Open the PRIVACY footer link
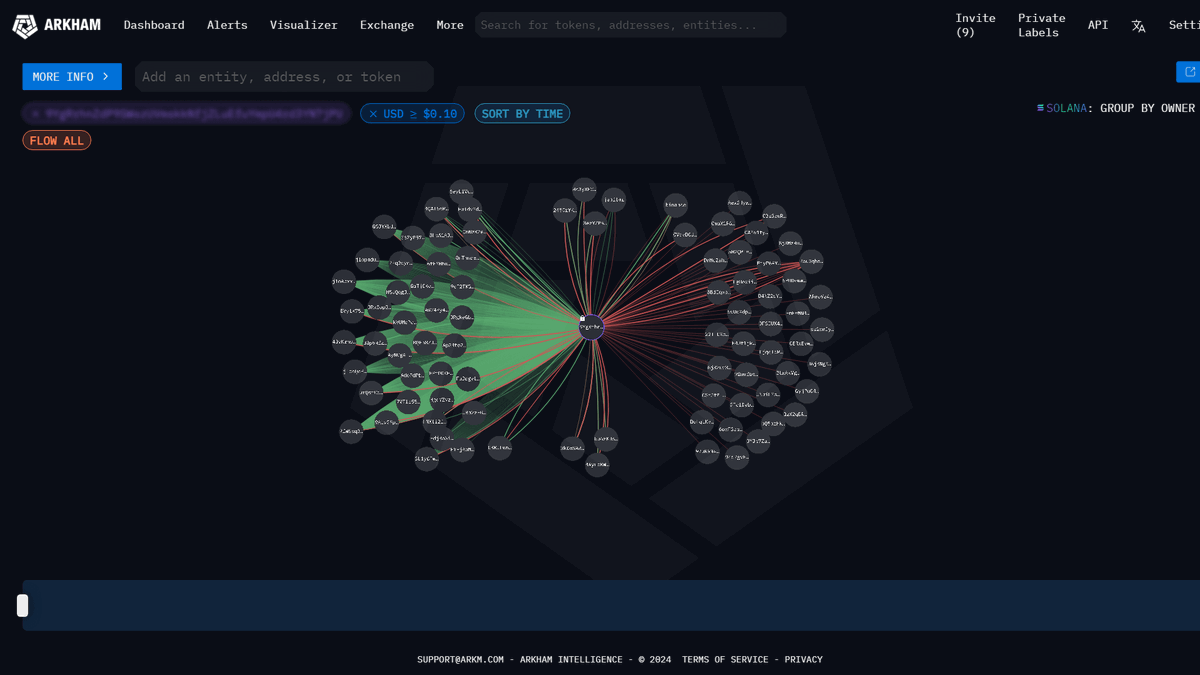This screenshot has width=1200, height=675. (x=803, y=660)
